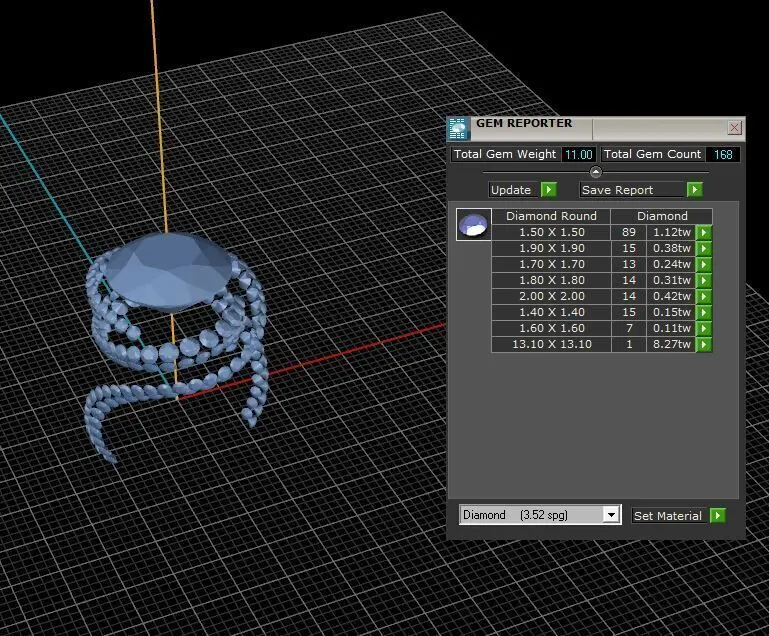Open the Diamond (3.52 spg) material dropdown
This screenshot has width=769, height=636.
[x=611, y=515]
